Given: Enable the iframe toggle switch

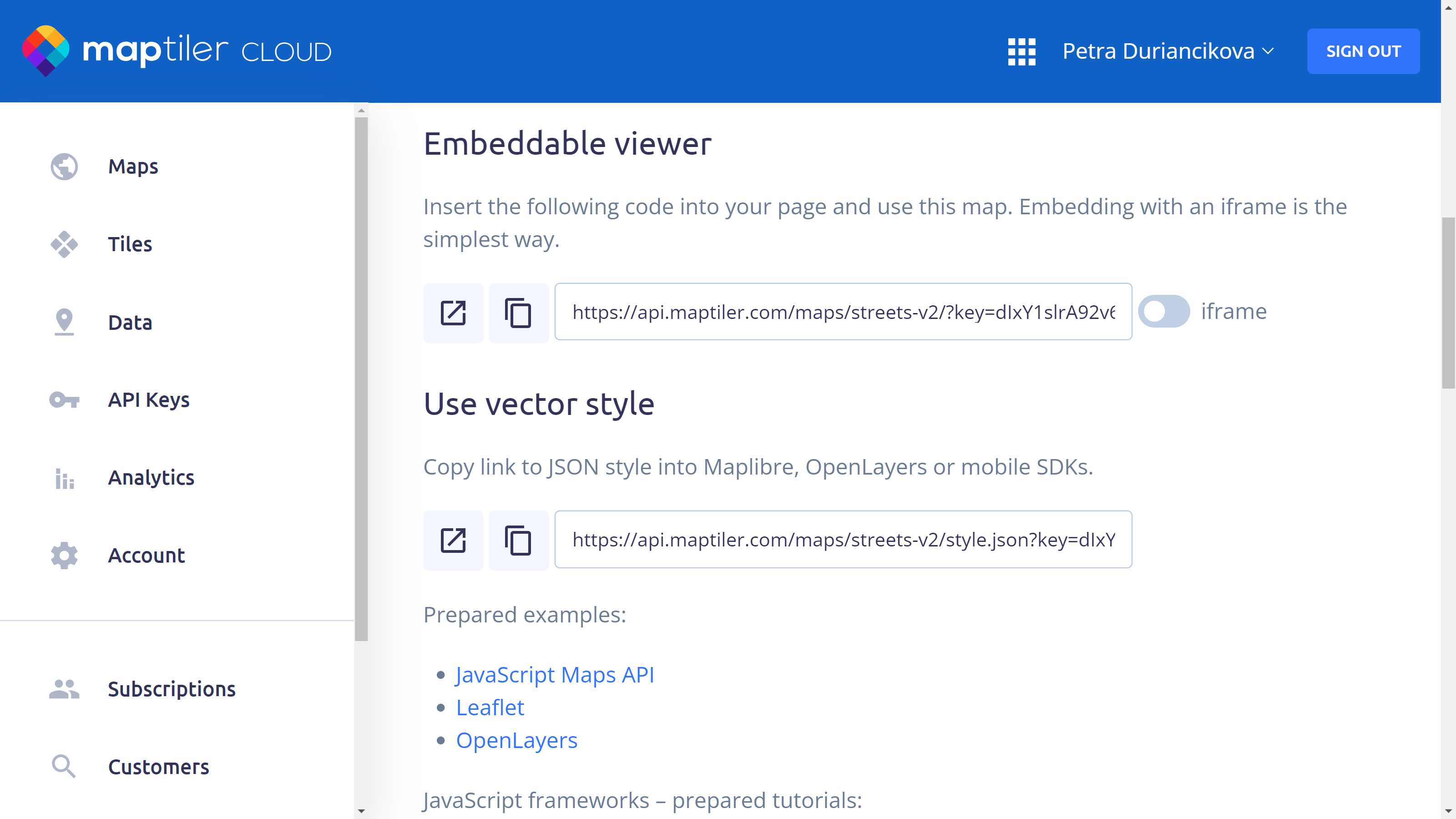Looking at the screenshot, I should [x=1163, y=311].
